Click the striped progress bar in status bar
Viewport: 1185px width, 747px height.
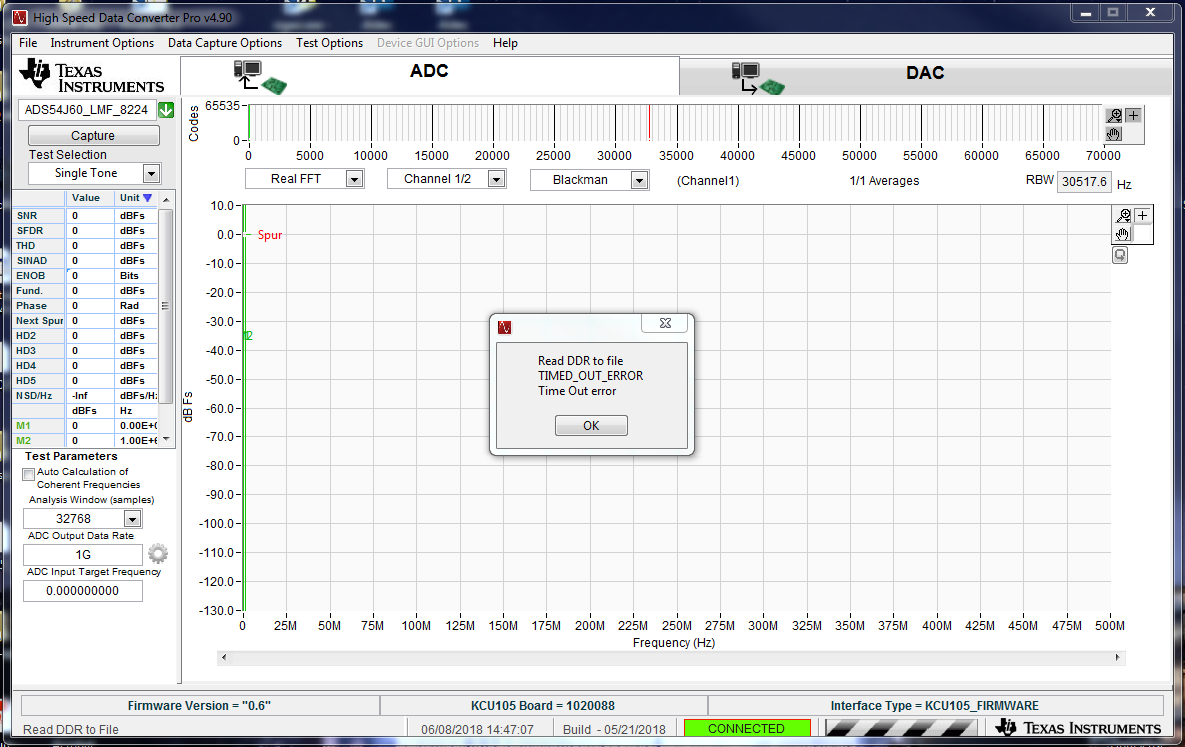click(901, 728)
